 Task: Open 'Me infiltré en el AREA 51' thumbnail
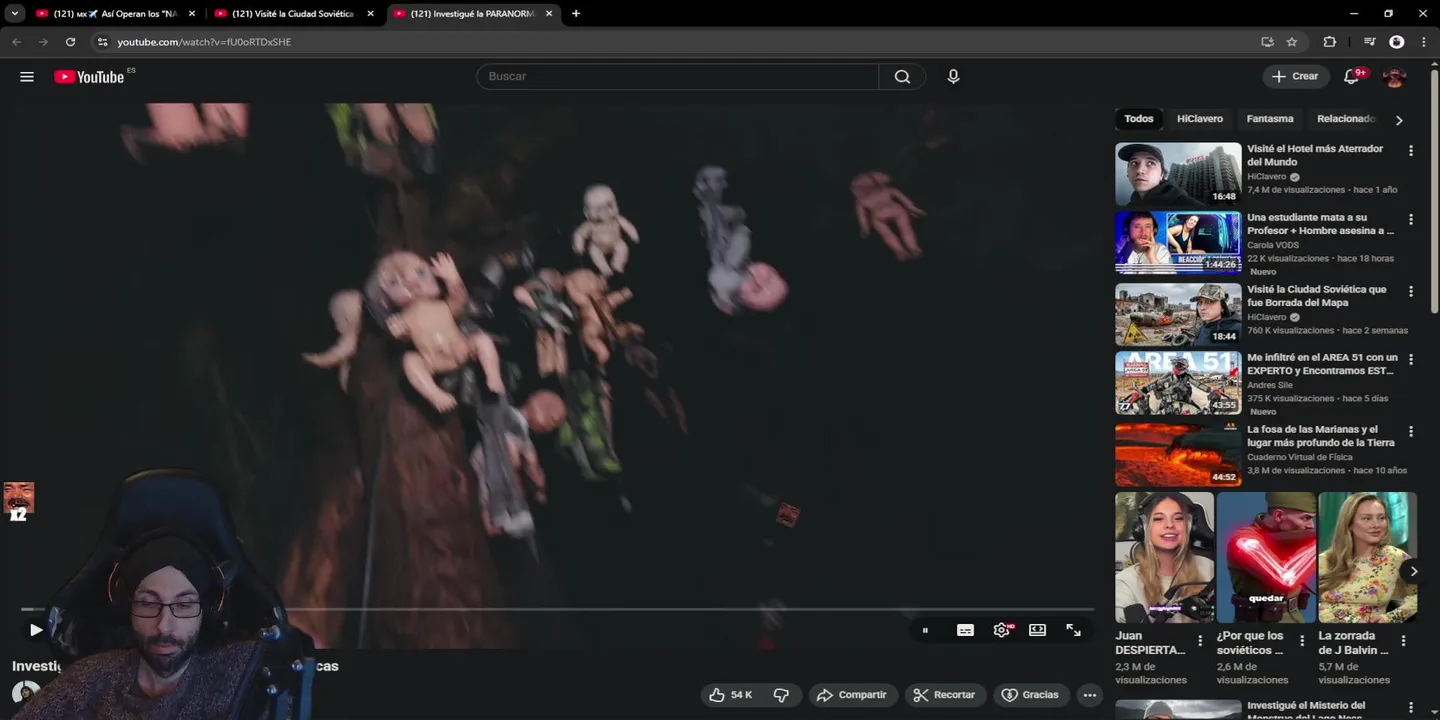[1178, 383]
